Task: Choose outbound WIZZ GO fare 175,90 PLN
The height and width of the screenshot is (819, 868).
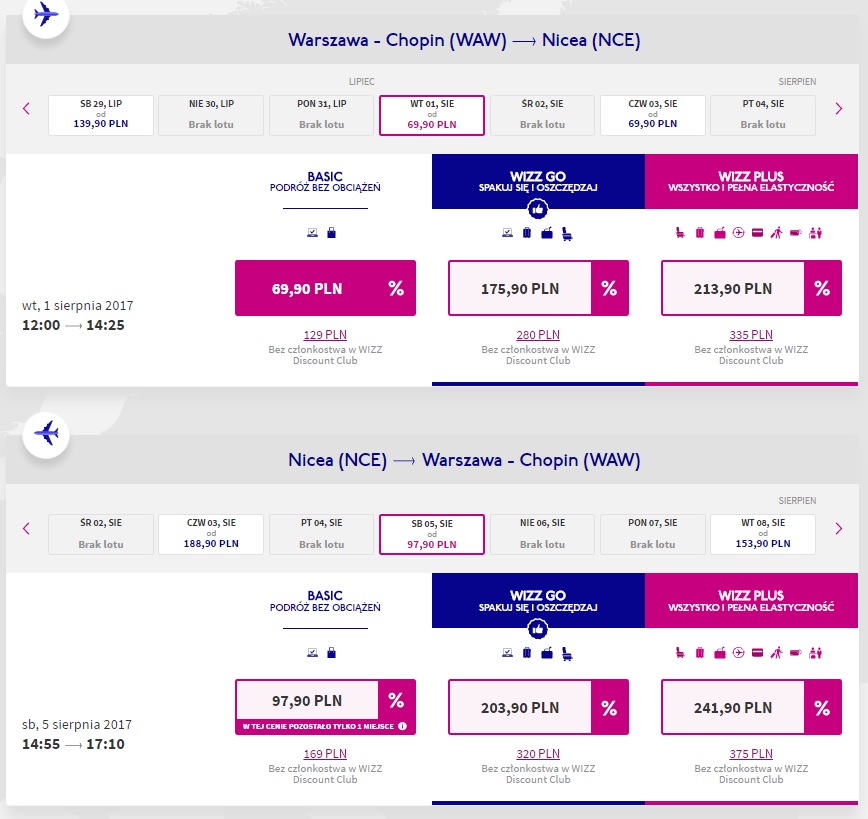Action: click(538, 288)
